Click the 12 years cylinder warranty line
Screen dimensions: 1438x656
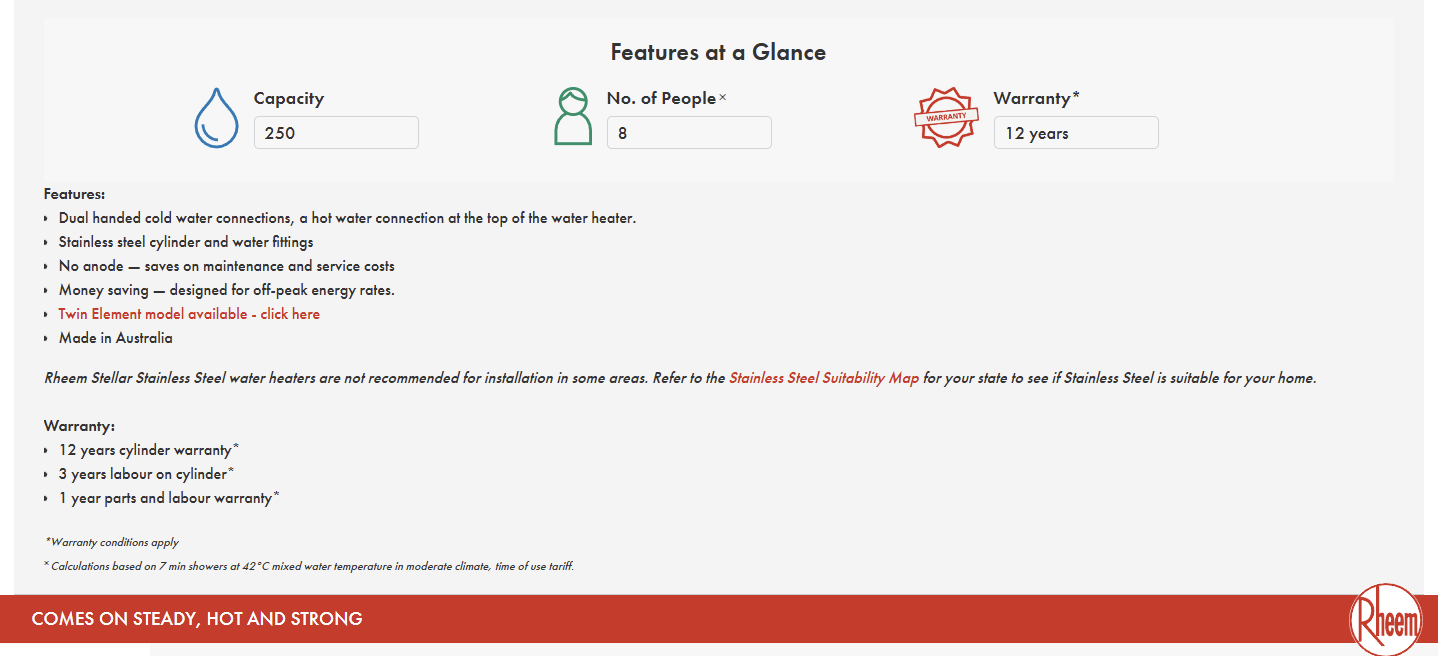(x=149, y=450)
